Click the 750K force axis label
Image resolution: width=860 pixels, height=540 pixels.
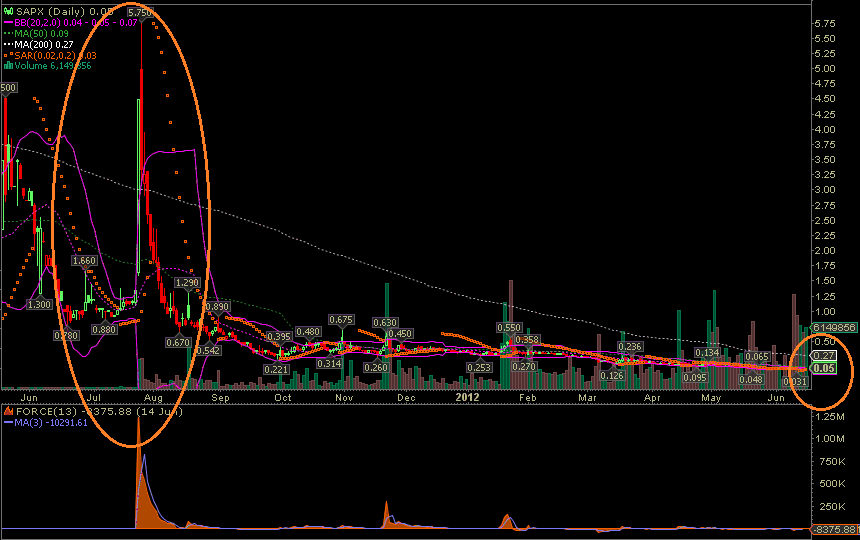833,462
